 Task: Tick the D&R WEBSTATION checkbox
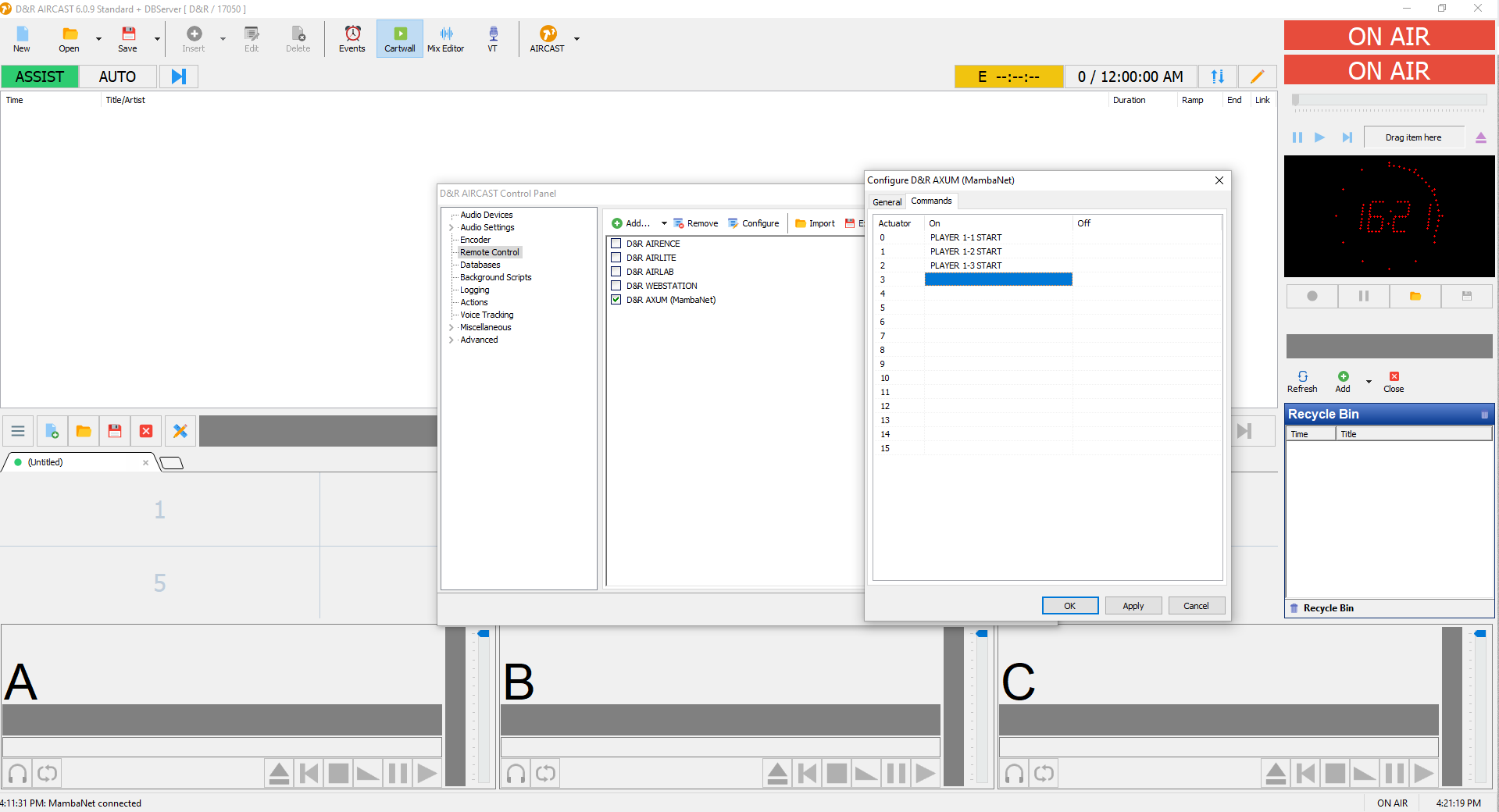click(x=616, y=286)
